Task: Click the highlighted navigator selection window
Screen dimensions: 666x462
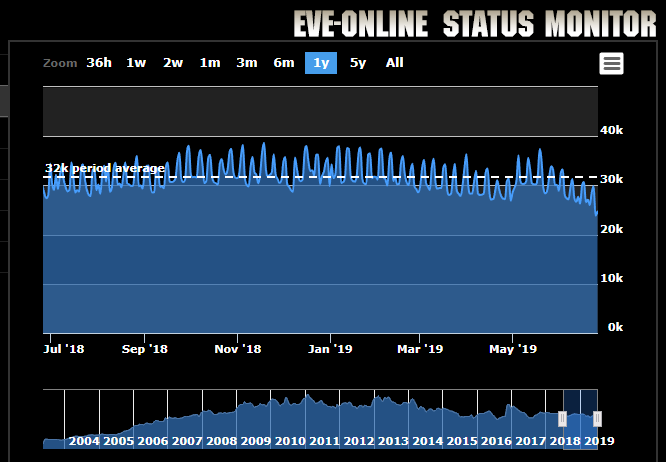Action: click(580, 419)
